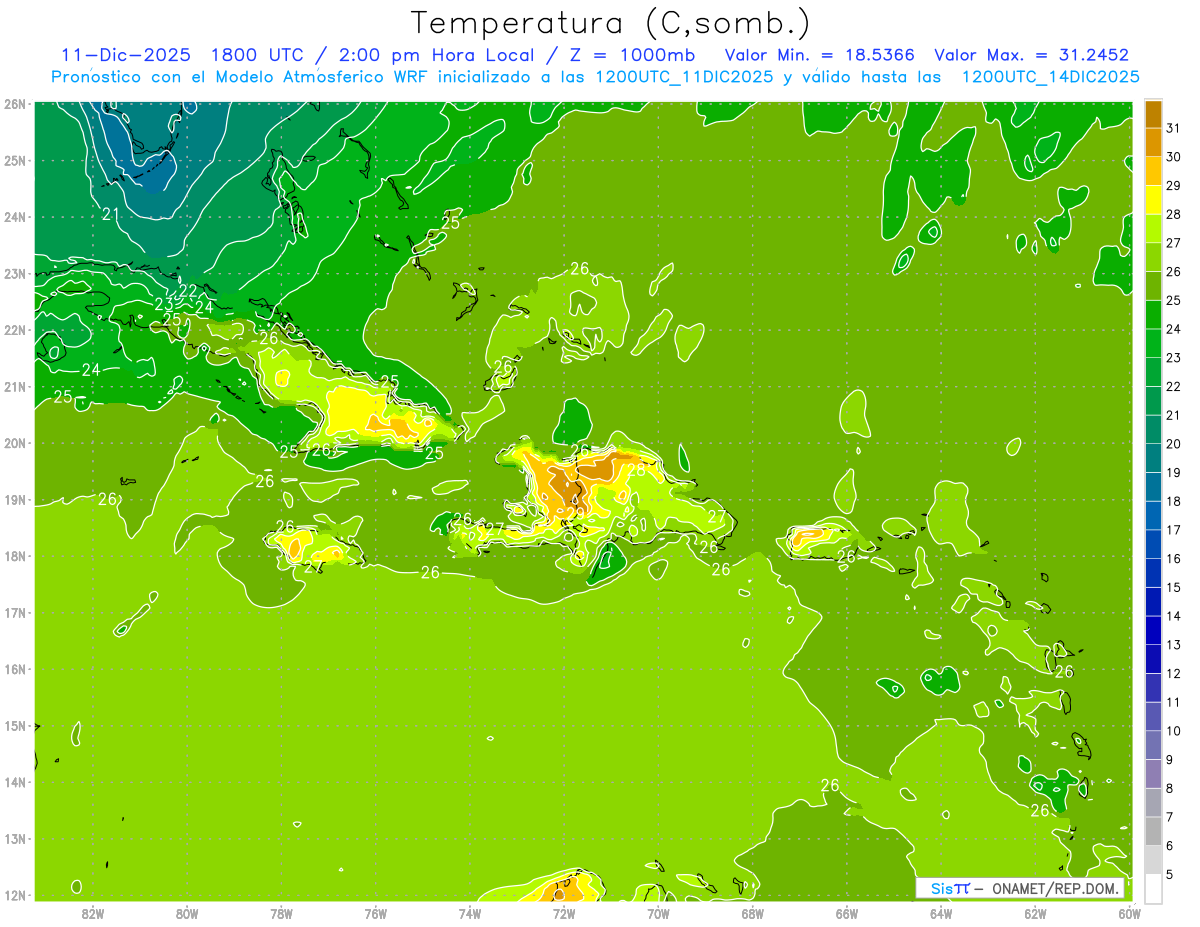
Task: Click the 60W longitude axis label
Action: (1129, 913)
